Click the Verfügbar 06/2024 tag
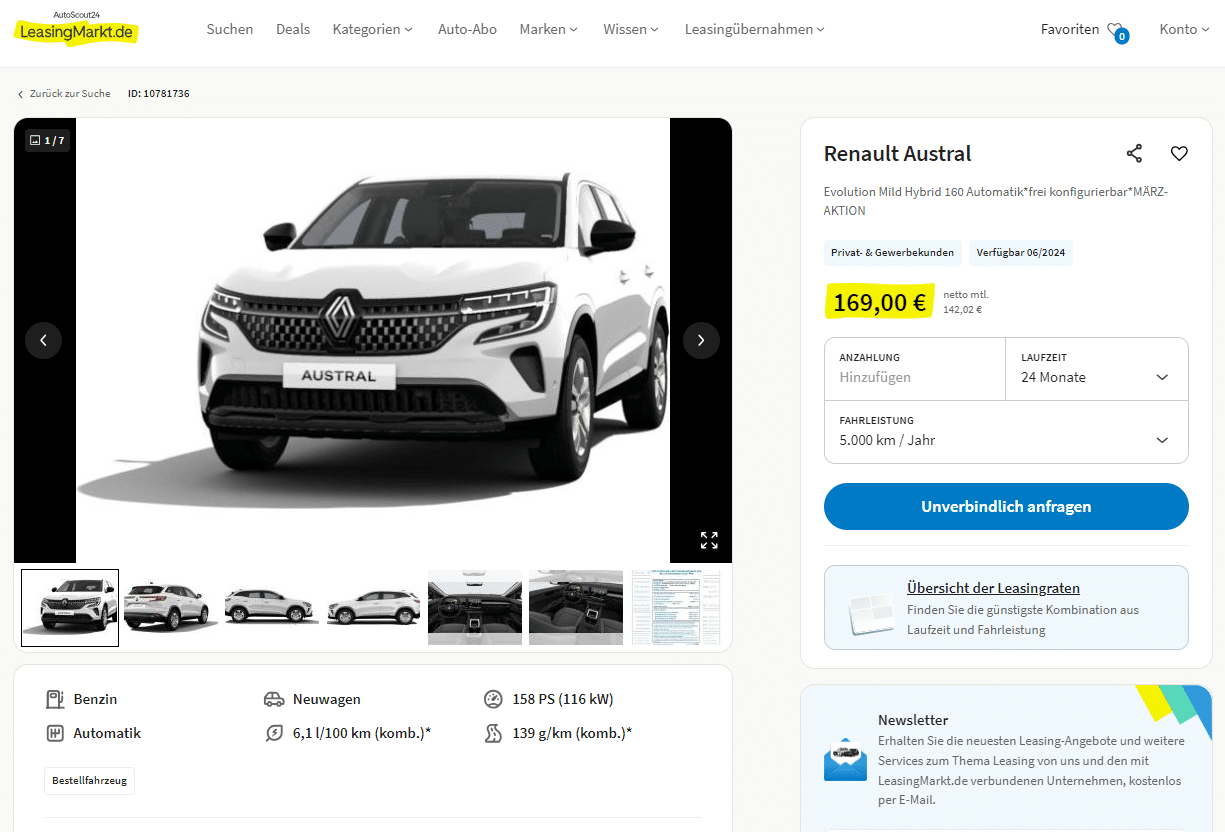The image size is (1225, 832). coord(1021,252)
